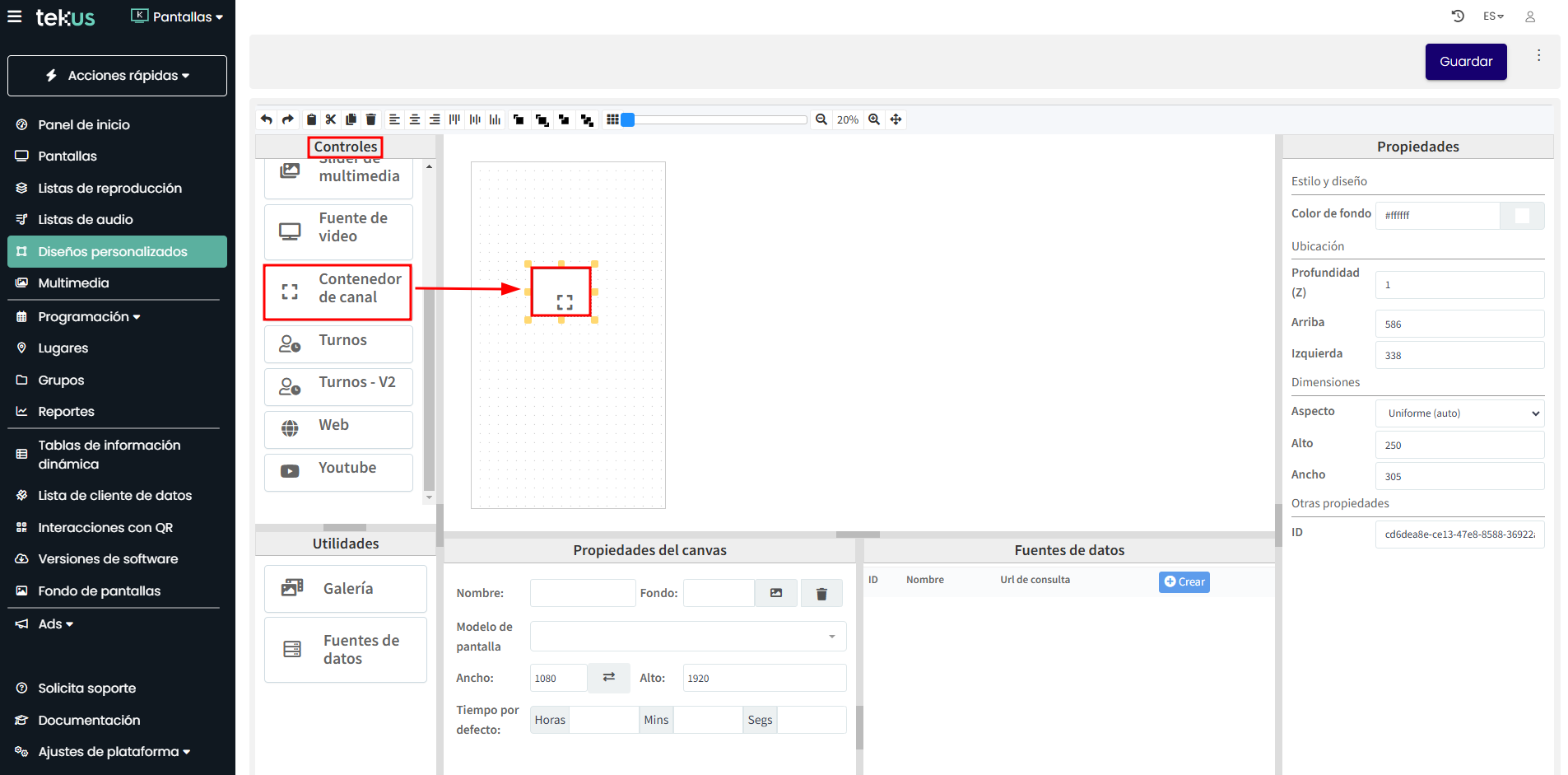Screen dimensions: 1568x775
Task: Open the ES language selector
Action: point(1493,16)
